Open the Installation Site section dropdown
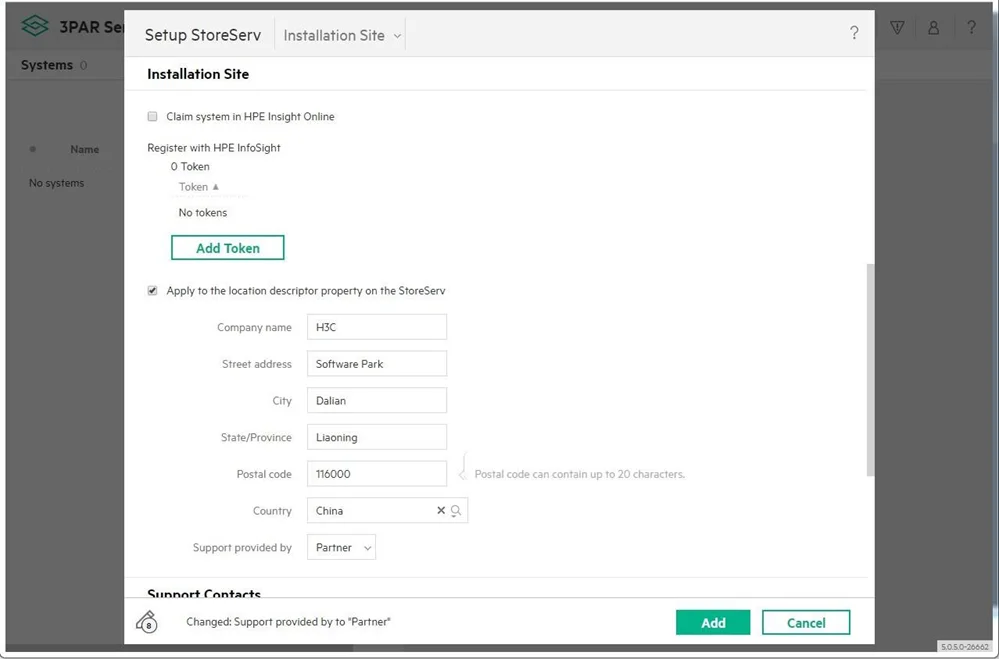This screenshot has height=659, width=999. (342, 36)
